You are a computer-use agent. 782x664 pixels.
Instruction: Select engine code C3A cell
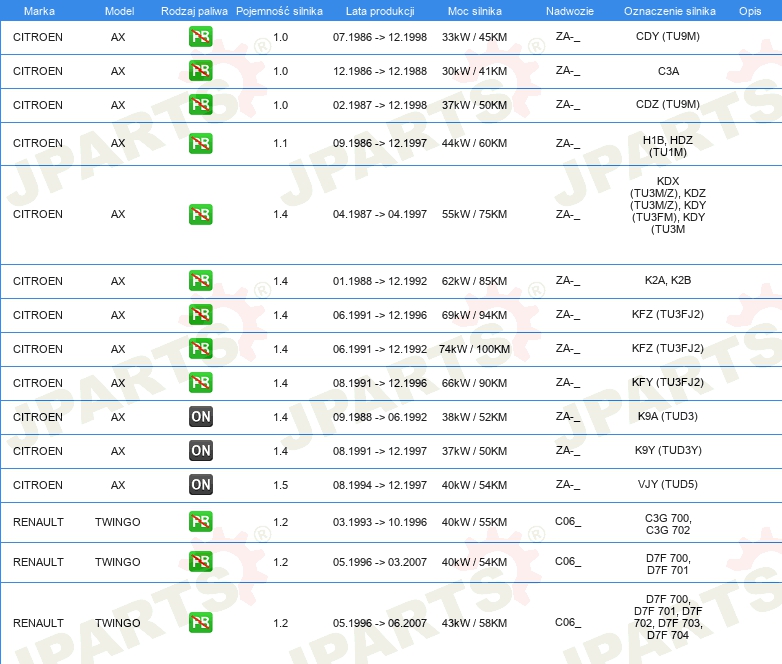668,71
